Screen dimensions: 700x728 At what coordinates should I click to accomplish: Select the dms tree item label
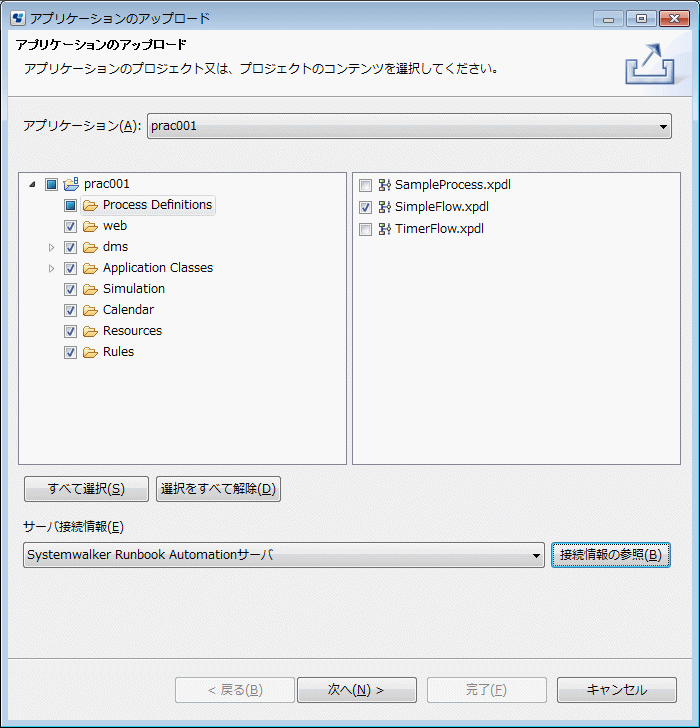[115, 247]
